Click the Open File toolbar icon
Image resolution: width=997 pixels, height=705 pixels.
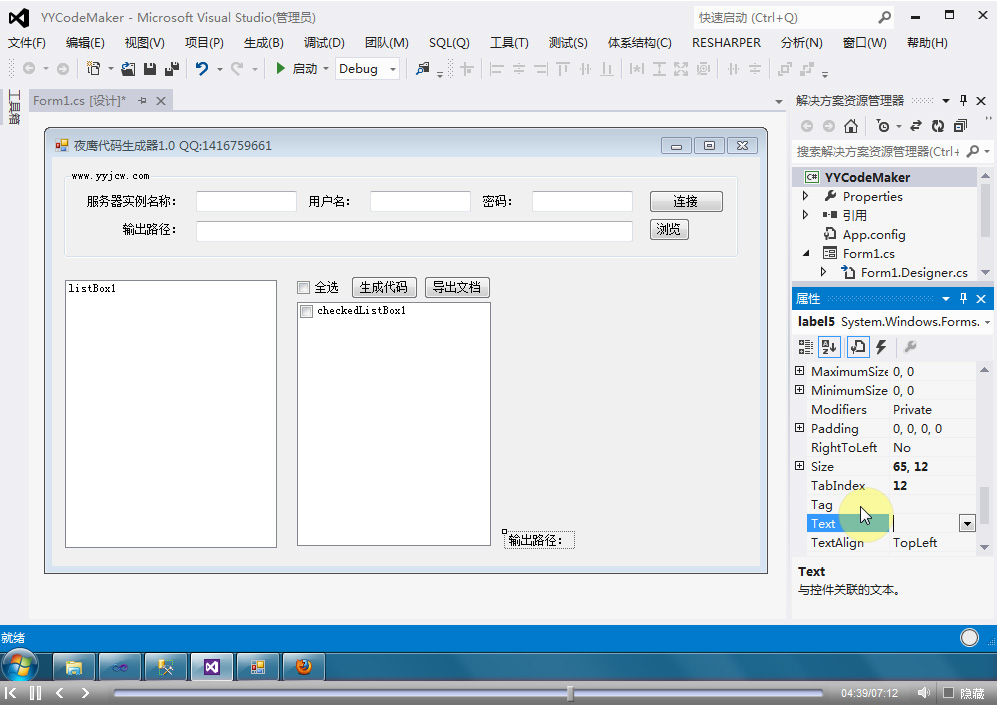(x=128, y=69)
